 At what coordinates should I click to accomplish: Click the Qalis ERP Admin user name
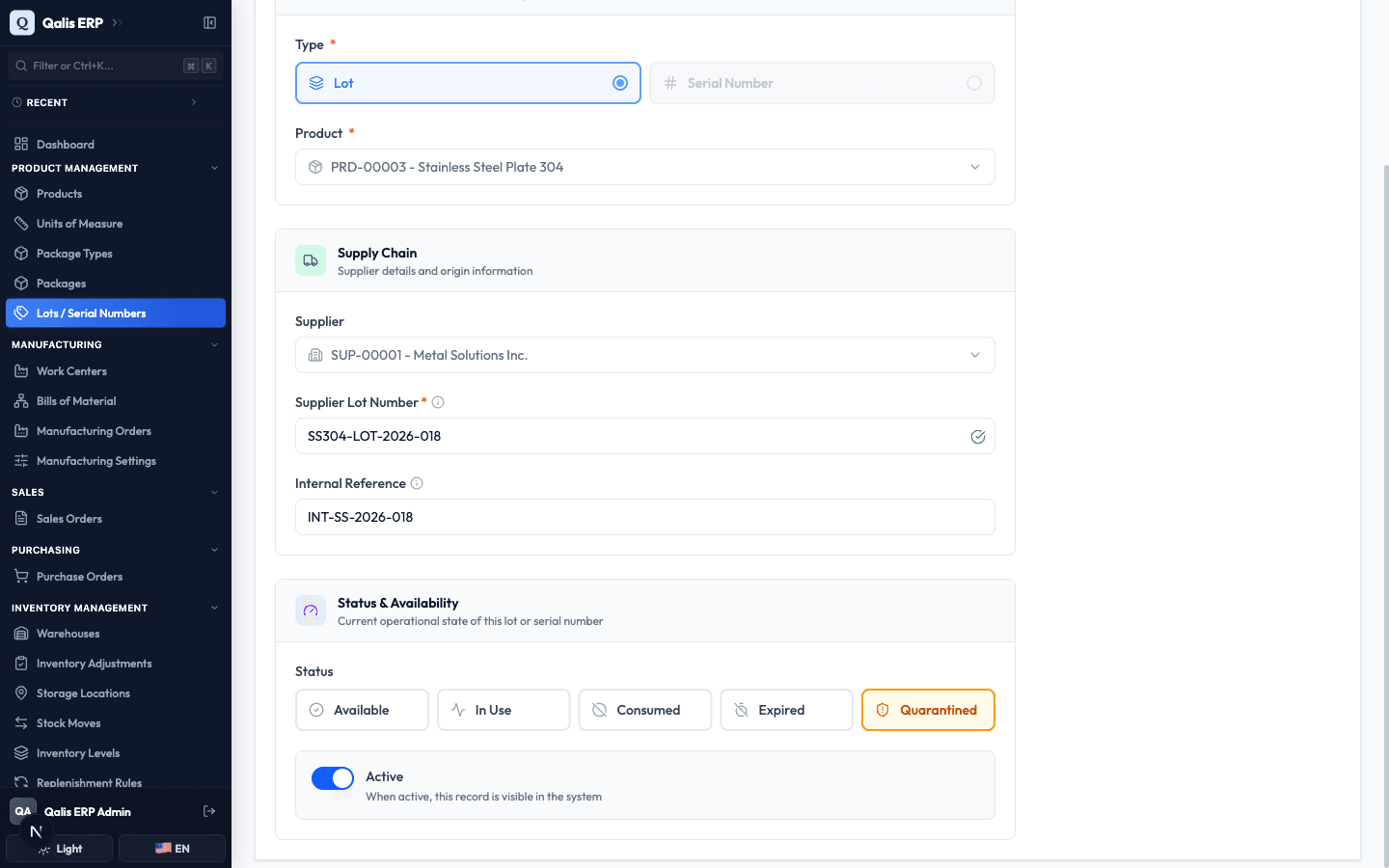88,812
